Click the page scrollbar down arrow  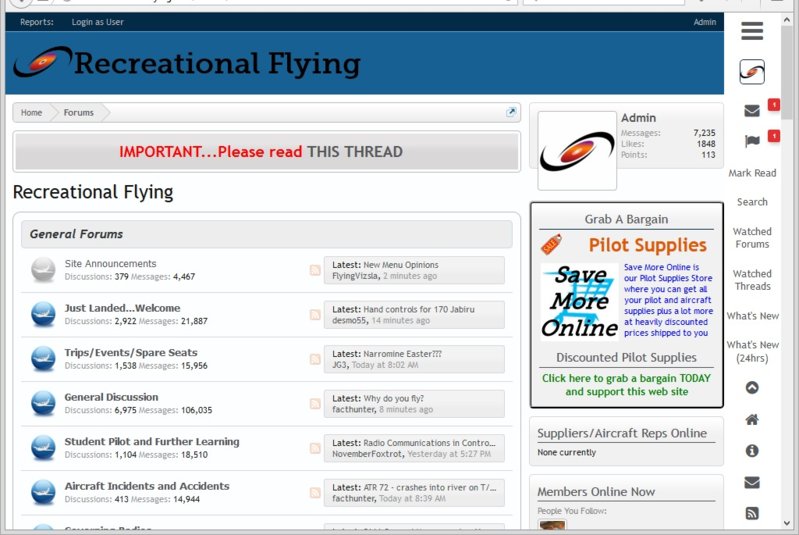pos(787,523)
